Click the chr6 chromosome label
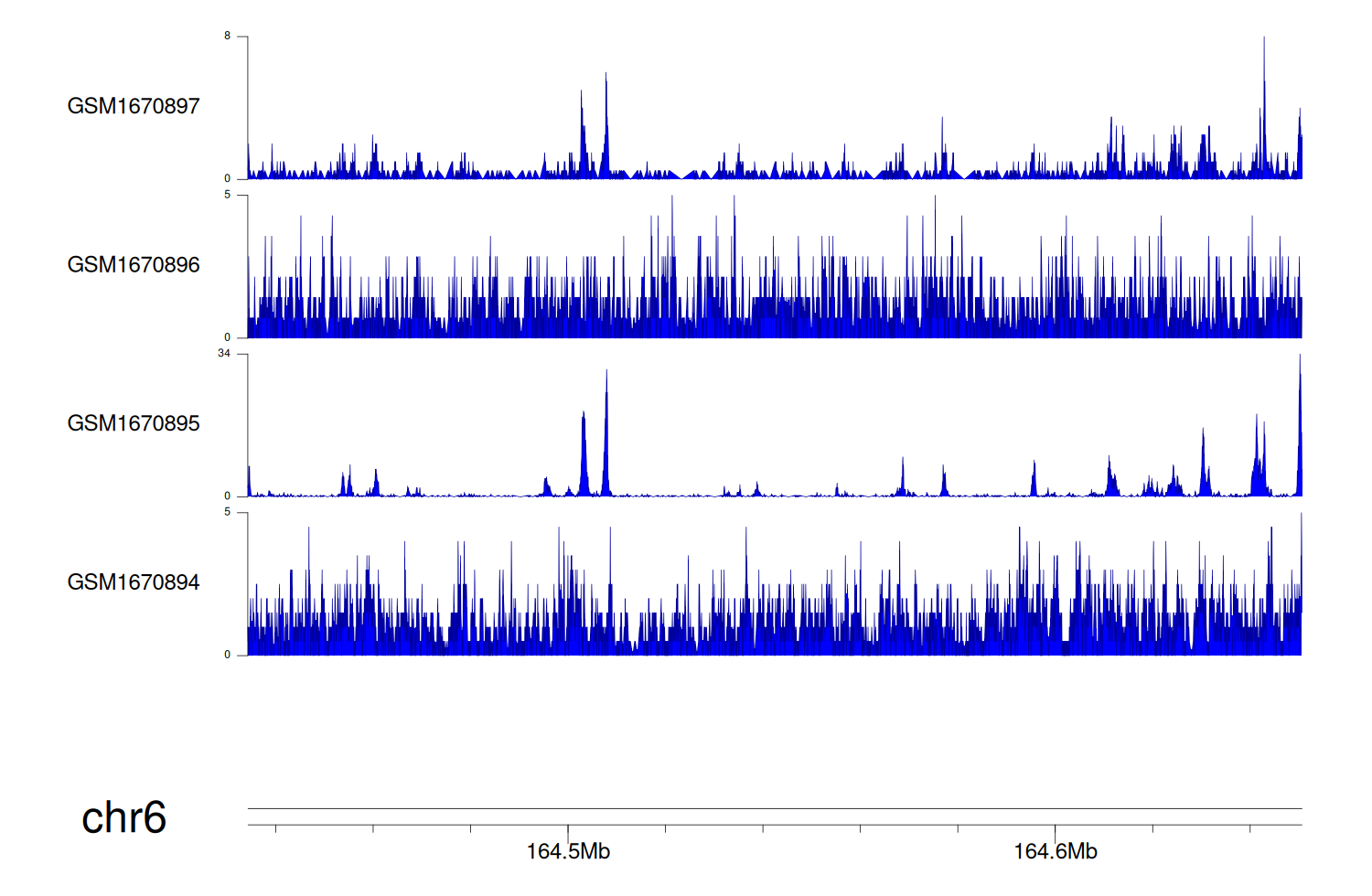The height and width of the screenshot is (896, 1372). (123, 817)
